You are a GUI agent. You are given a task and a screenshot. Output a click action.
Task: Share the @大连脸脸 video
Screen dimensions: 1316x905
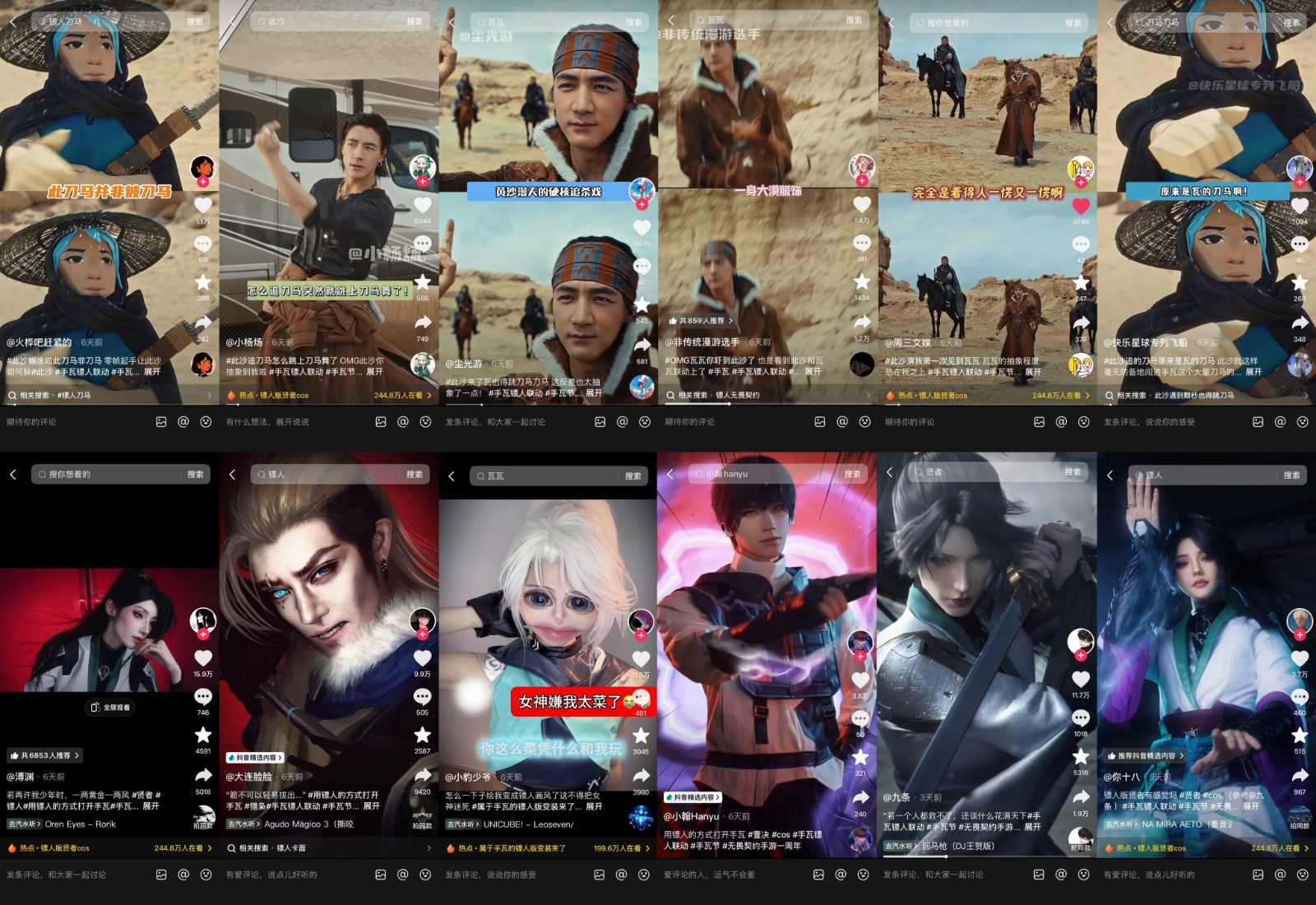tap(423, 775)
